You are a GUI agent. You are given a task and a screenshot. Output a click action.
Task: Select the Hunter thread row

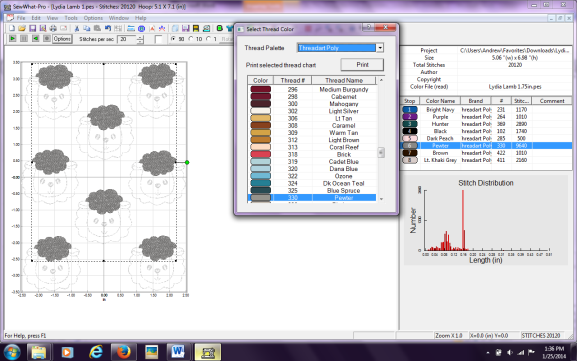tap(486, 124)
